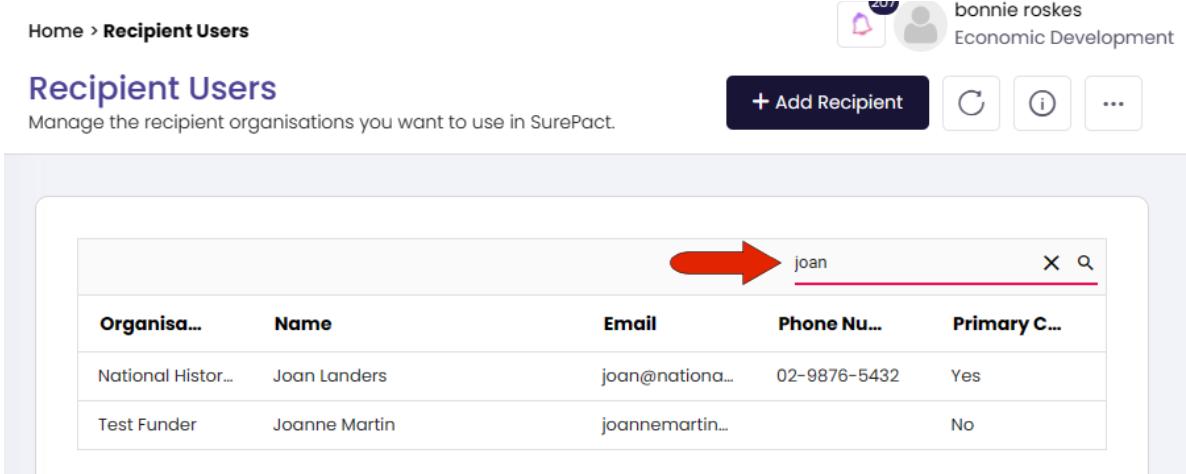Open the notifications bell icon
The width and height of the screenshot is (1186, 474).
click(x=861, y=25)
